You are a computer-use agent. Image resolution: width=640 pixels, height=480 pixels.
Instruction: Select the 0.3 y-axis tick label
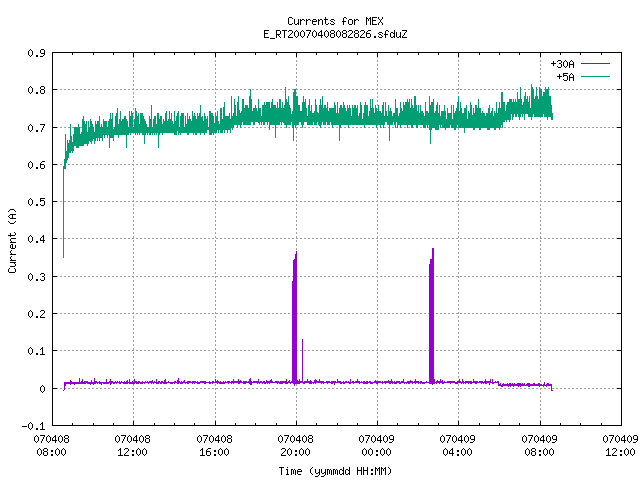36,277
